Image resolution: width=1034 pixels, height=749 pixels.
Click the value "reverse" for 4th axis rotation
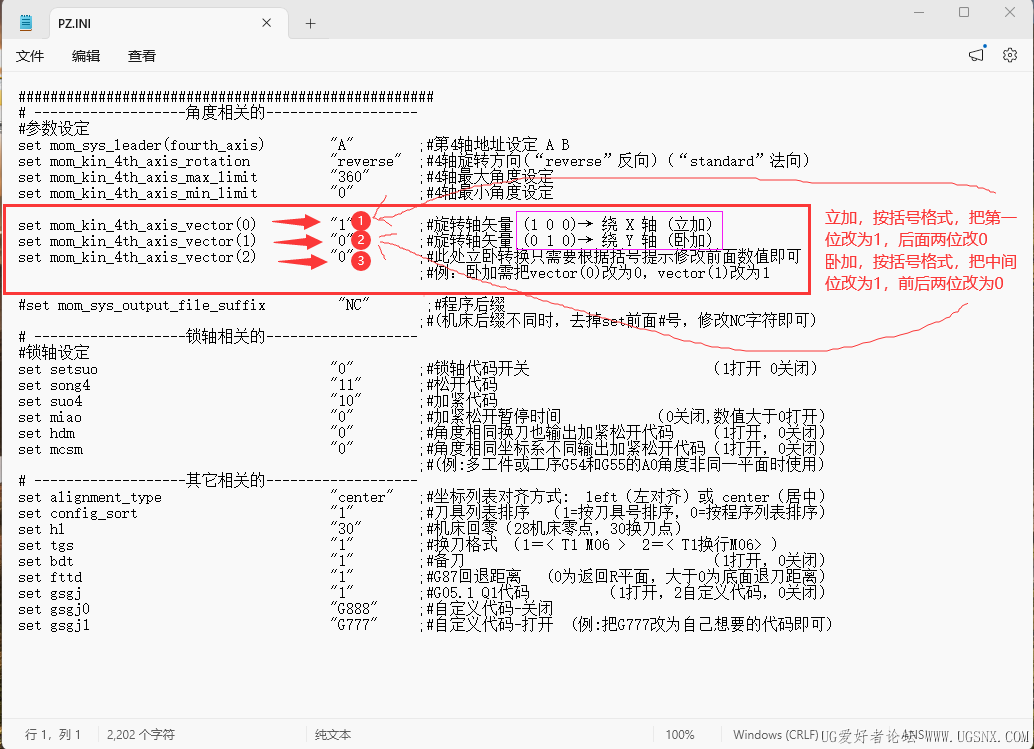pos(366,161)
